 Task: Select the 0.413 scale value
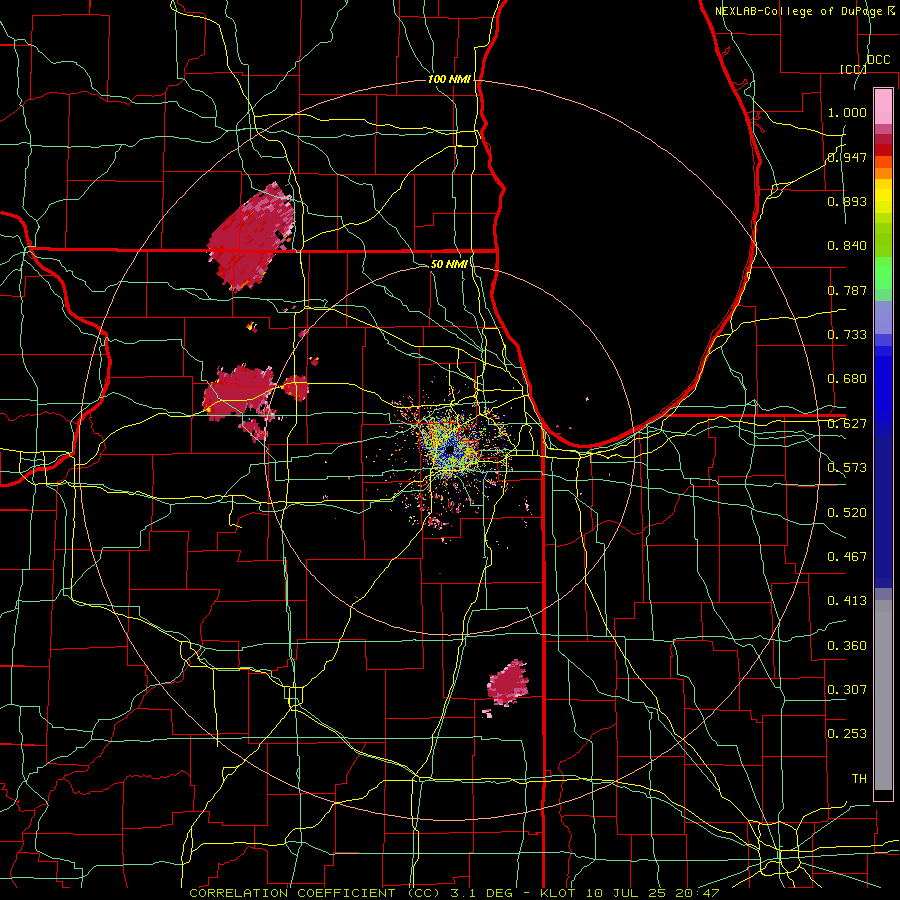tap(847, 601)
